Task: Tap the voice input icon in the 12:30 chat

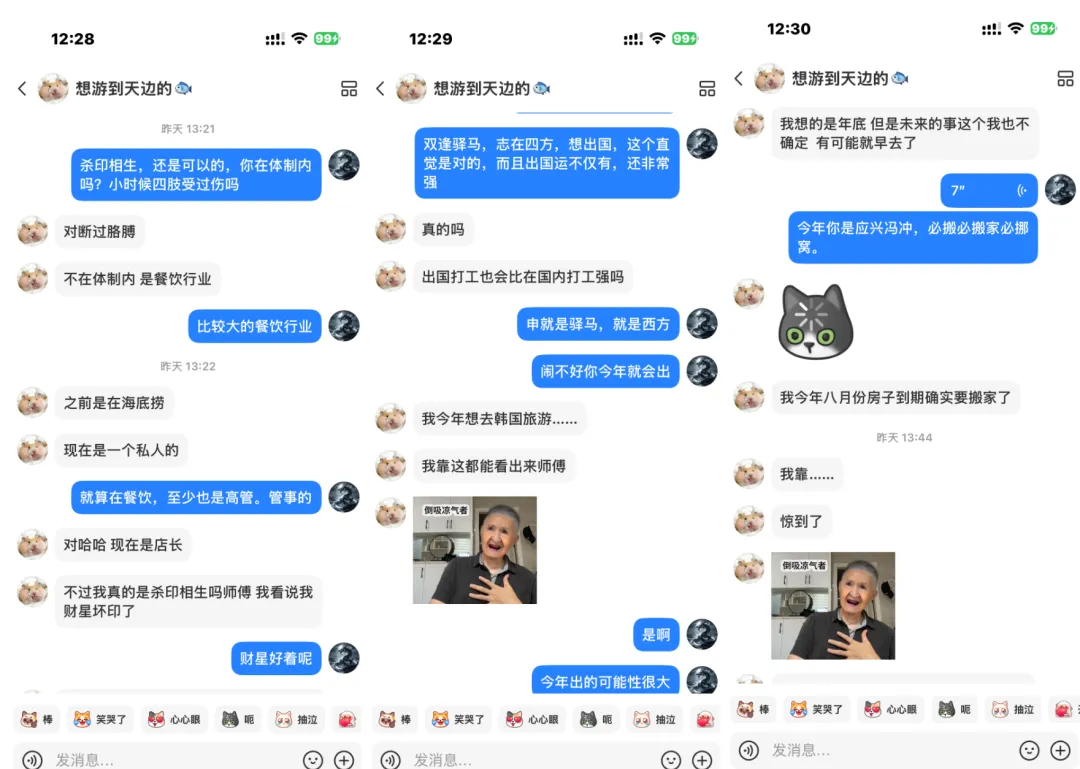Action: pos(749,750)
